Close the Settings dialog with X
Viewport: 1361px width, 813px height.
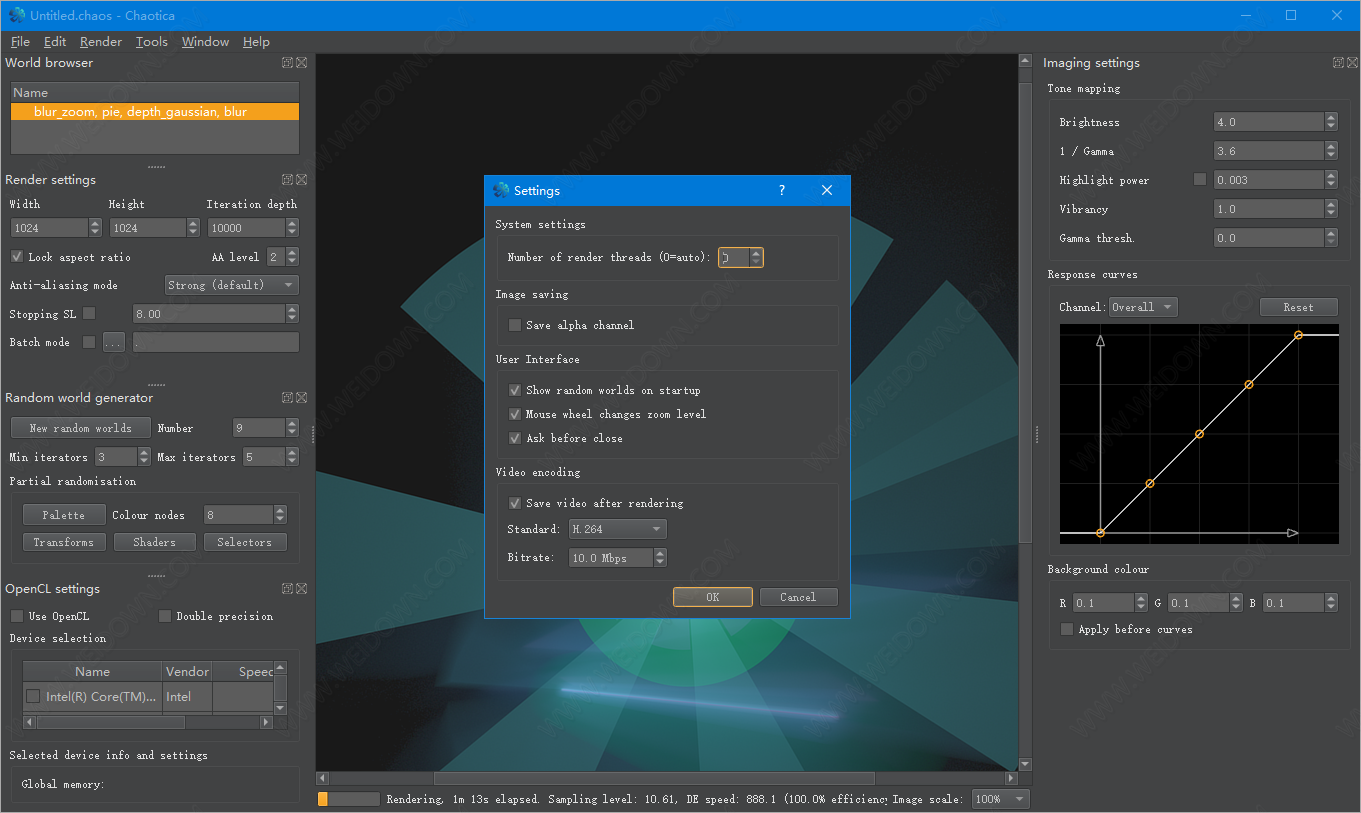(827, 190)
